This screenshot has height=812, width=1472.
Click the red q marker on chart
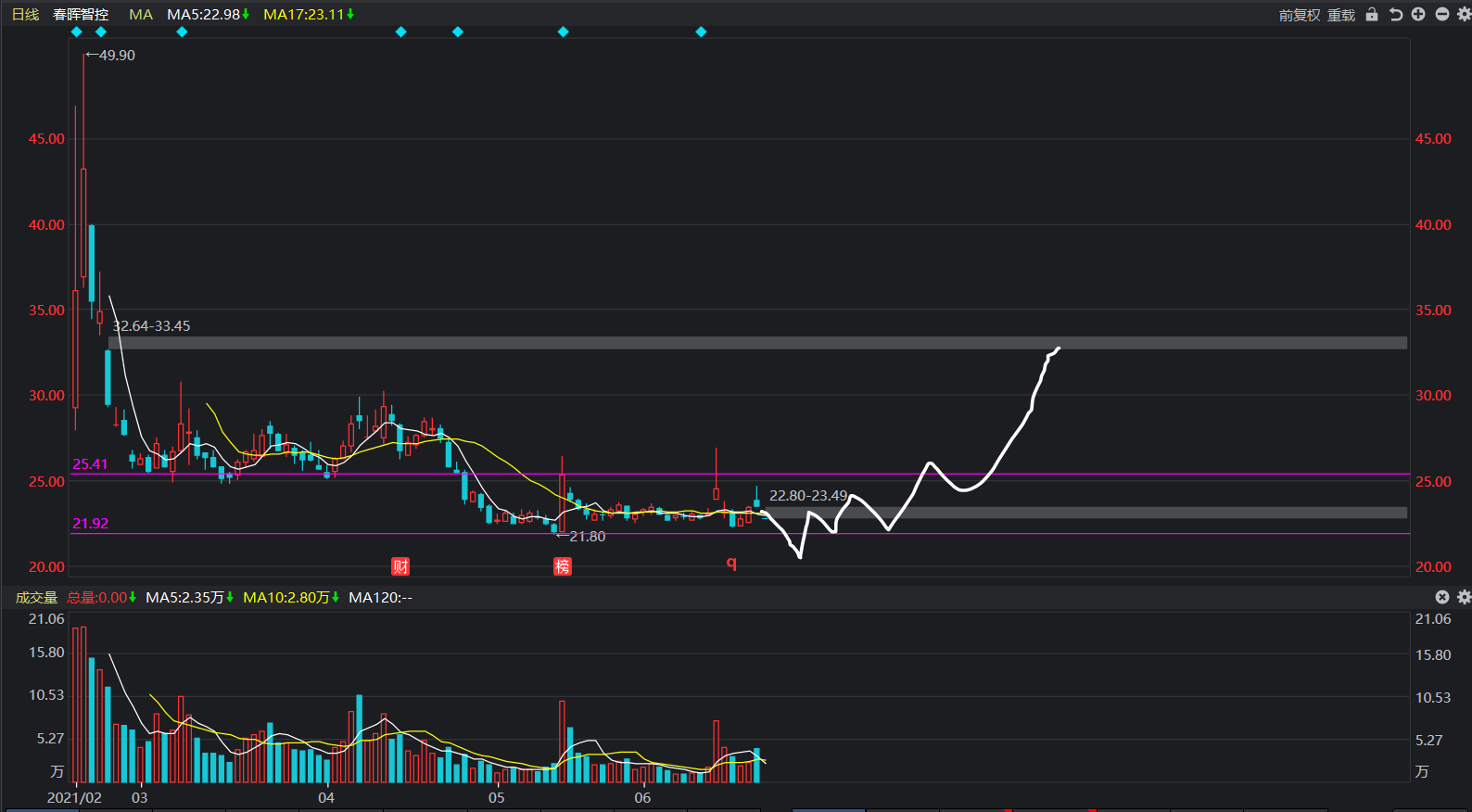pyautogui.click(x=731, y=562)
